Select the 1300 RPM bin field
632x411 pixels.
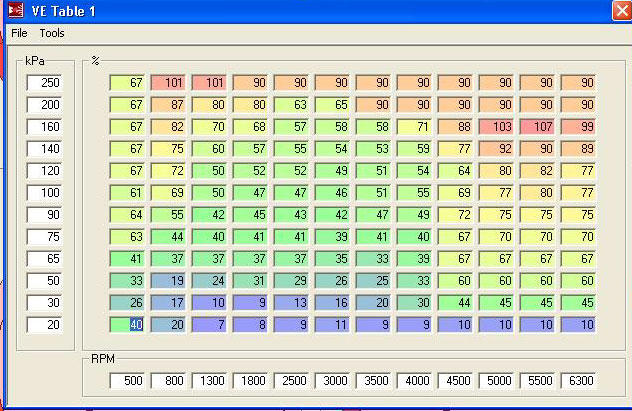(209, 381)
